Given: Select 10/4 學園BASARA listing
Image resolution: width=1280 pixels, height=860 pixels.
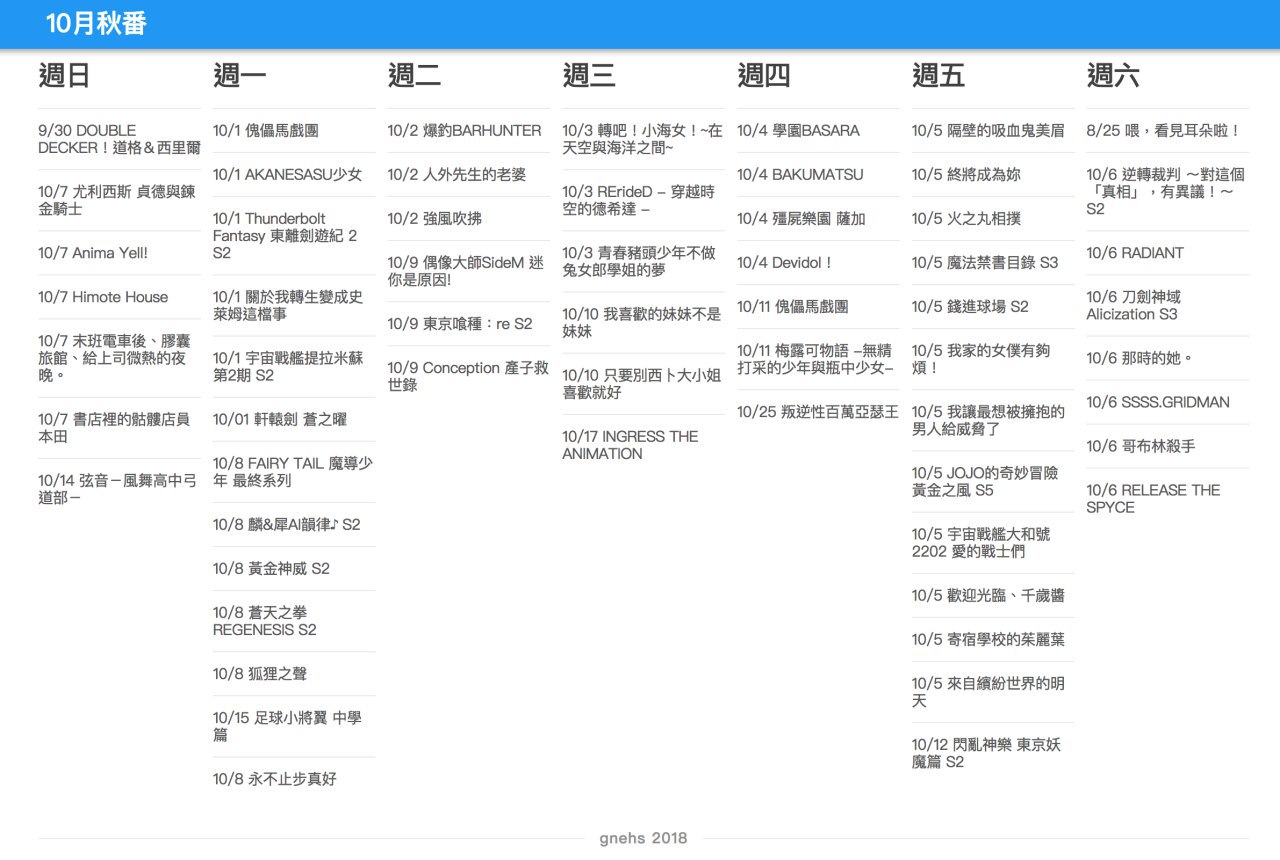Looking at the screenshot, I should pos(798,130).
